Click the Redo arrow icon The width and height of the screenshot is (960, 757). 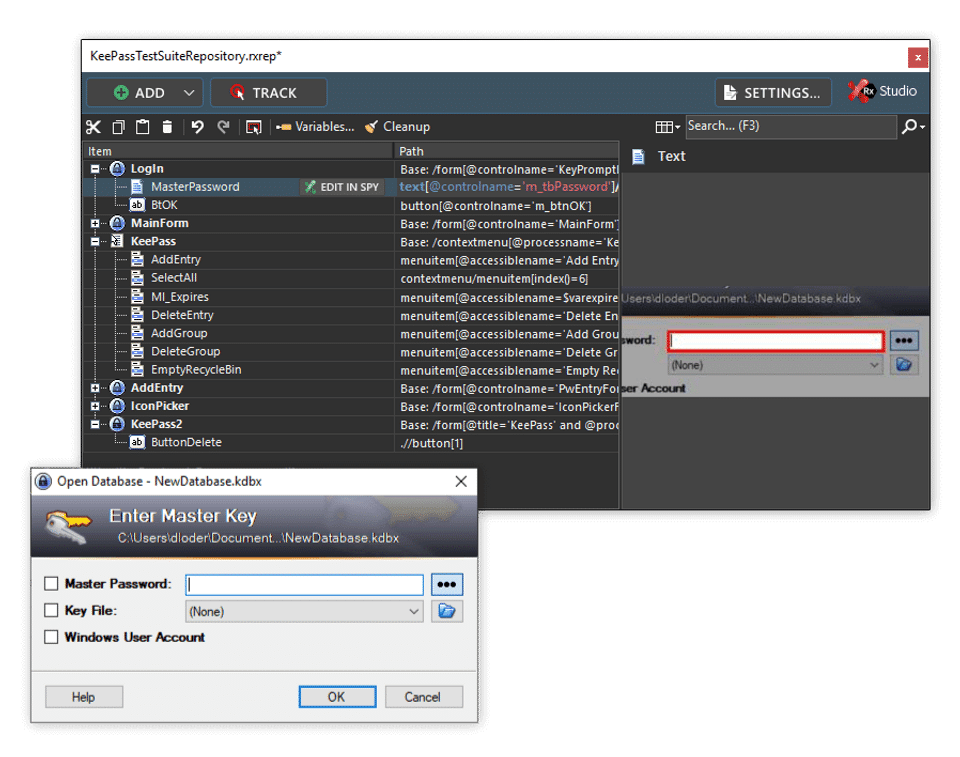pyautogui.click(x=223, y=127)
